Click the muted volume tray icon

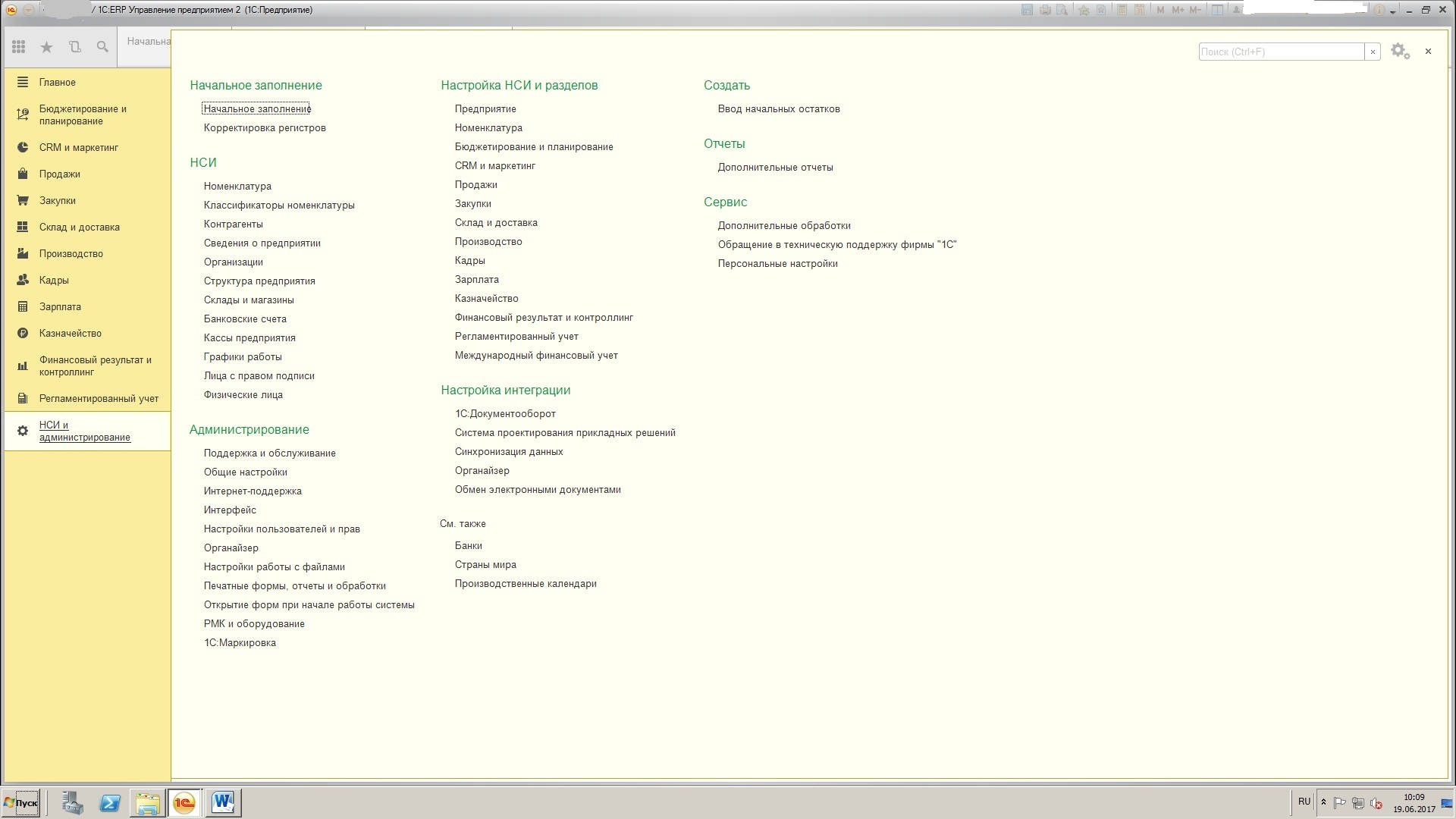click(1376, 803)
